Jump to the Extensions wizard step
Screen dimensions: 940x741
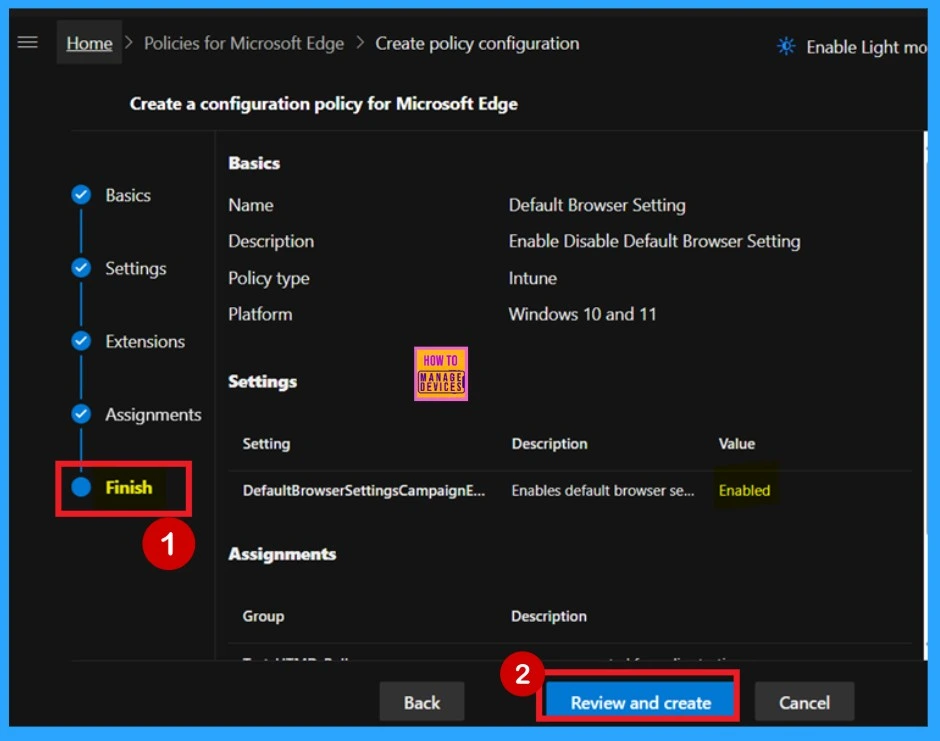[x=145, y=341]
